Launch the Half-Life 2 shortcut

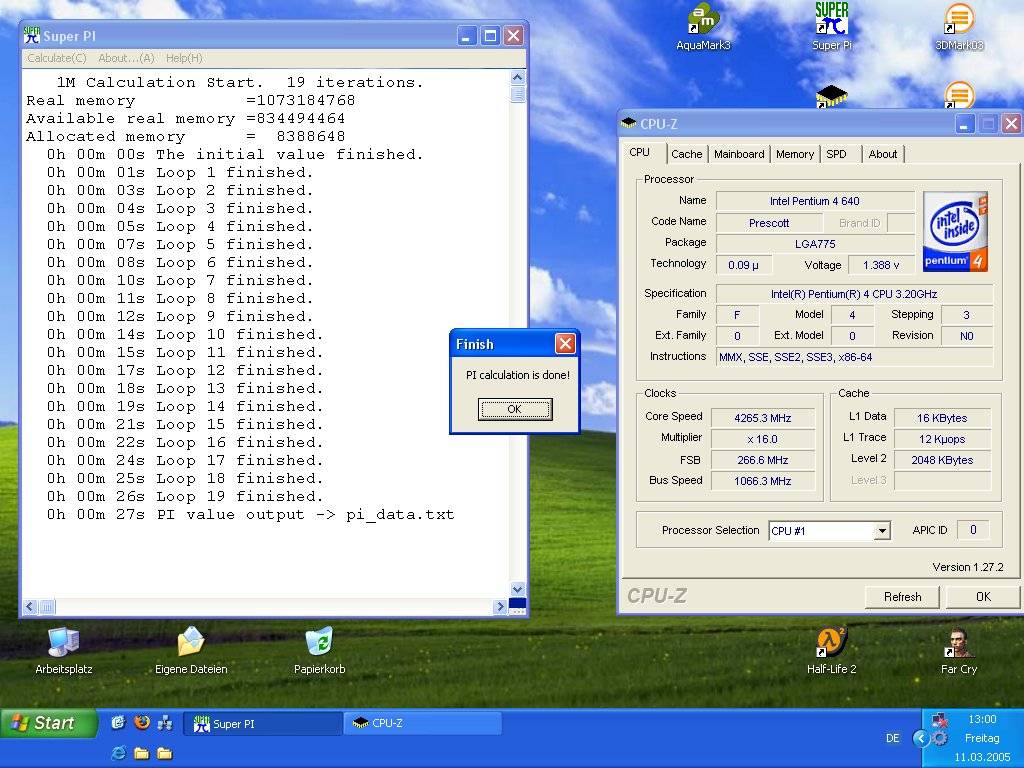[831, 650]
